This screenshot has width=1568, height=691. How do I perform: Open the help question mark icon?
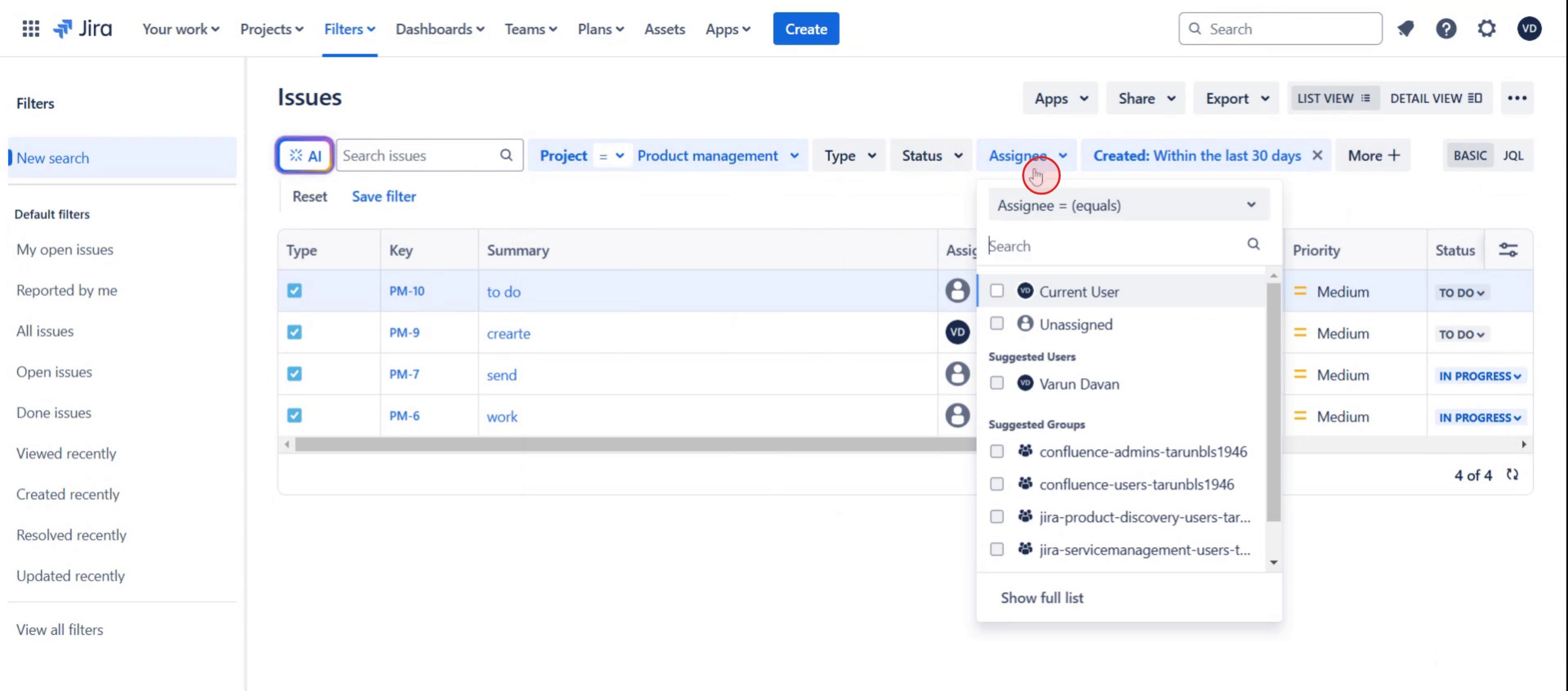pyautogui.click(x=1445, y=29)
